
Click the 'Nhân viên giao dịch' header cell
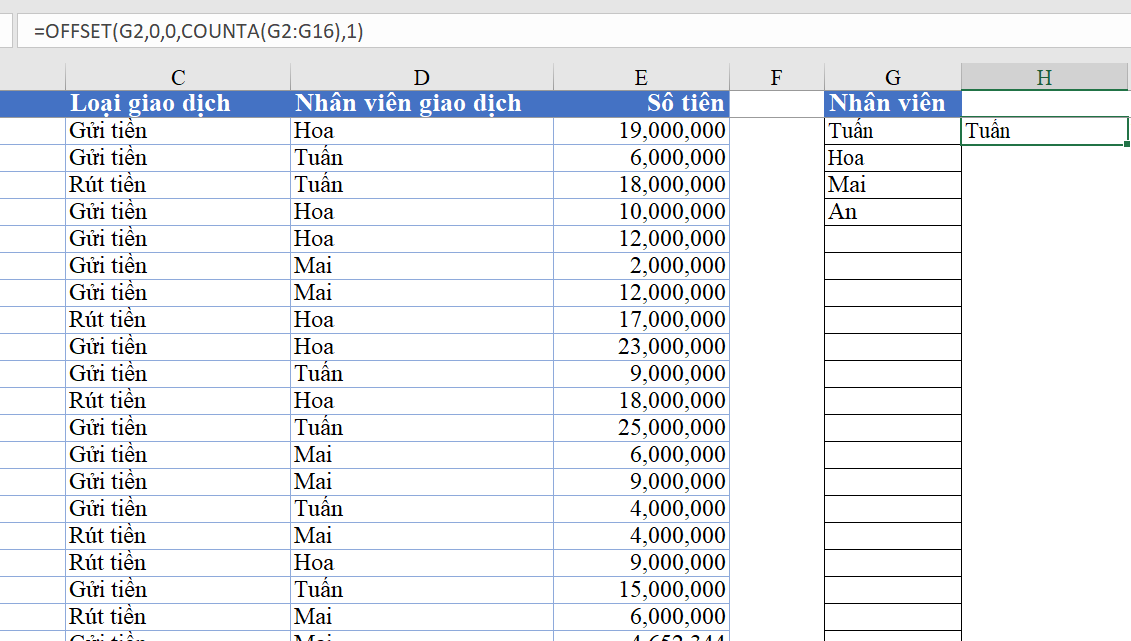point(421,104)
